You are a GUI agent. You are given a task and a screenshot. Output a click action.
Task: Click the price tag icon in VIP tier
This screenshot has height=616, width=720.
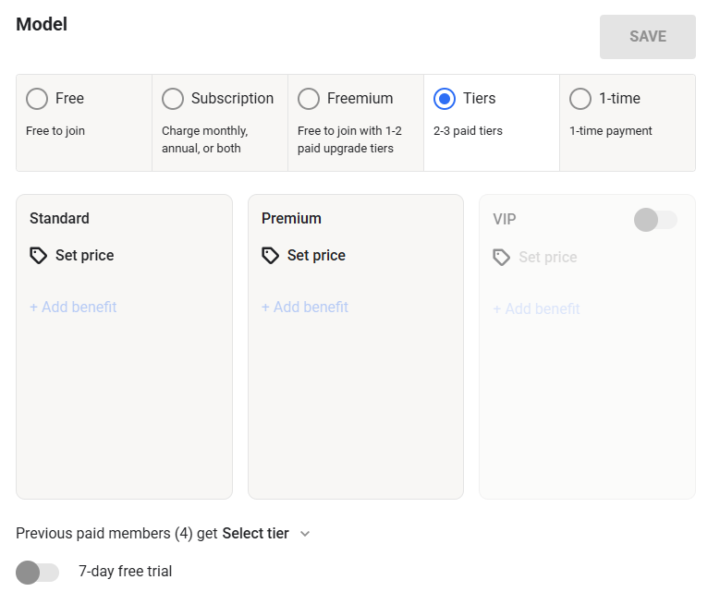click(x=502, y=258)
